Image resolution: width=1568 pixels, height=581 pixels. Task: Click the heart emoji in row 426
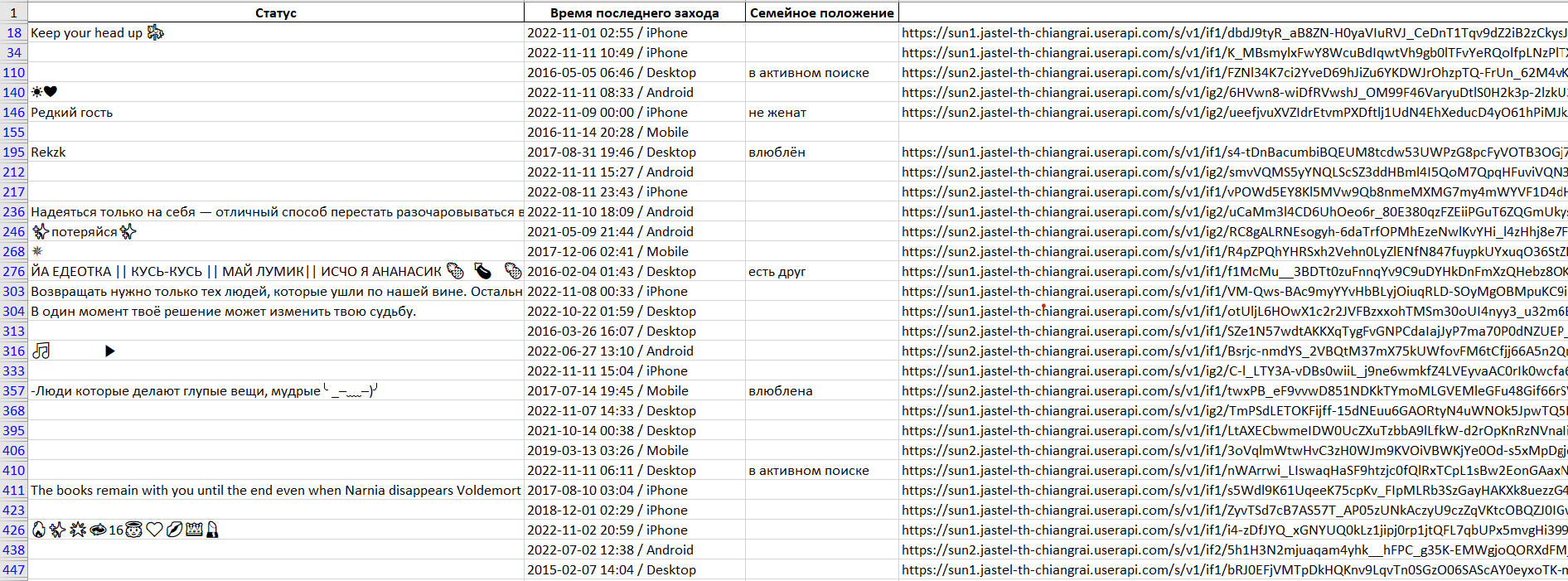pos(154,530)
